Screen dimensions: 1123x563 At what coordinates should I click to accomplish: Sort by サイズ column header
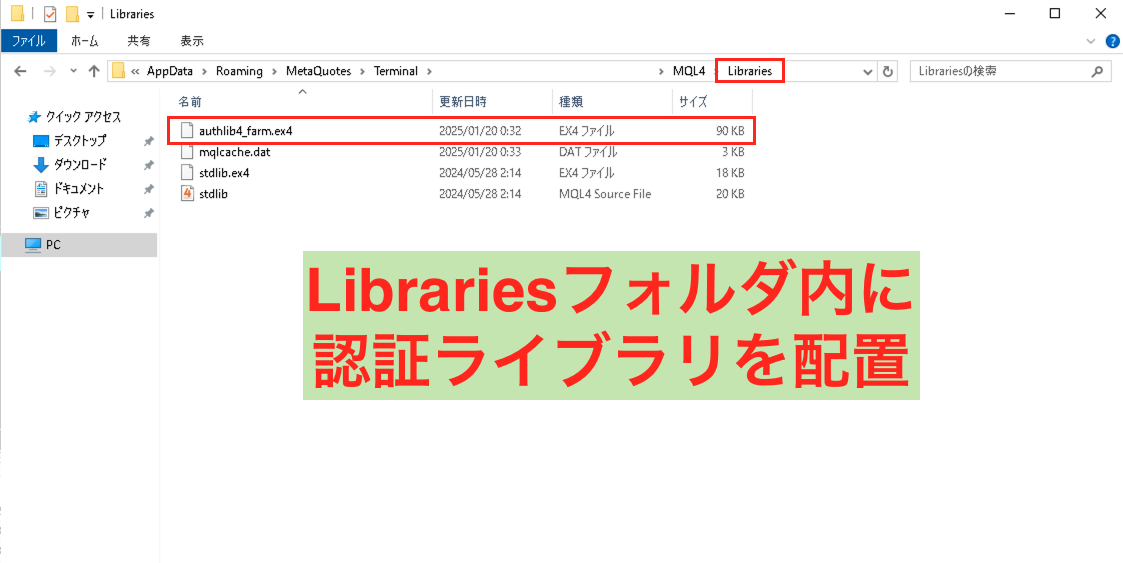coord(693,102)
